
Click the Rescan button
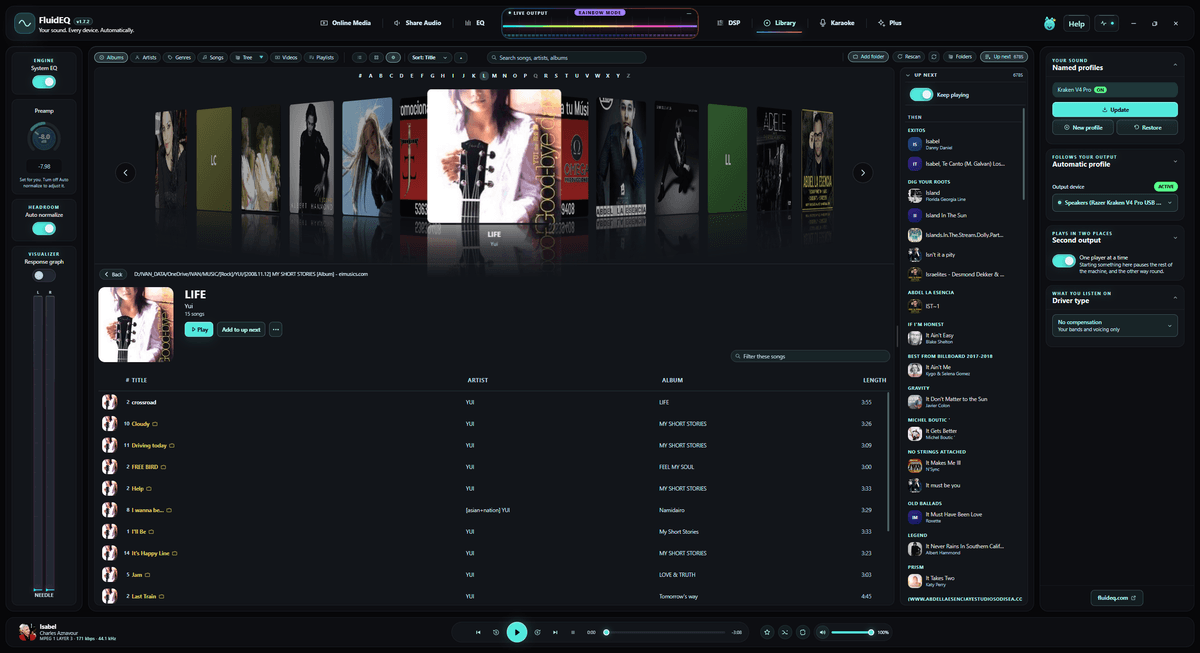pyautogui.click(x=908, y=57)
